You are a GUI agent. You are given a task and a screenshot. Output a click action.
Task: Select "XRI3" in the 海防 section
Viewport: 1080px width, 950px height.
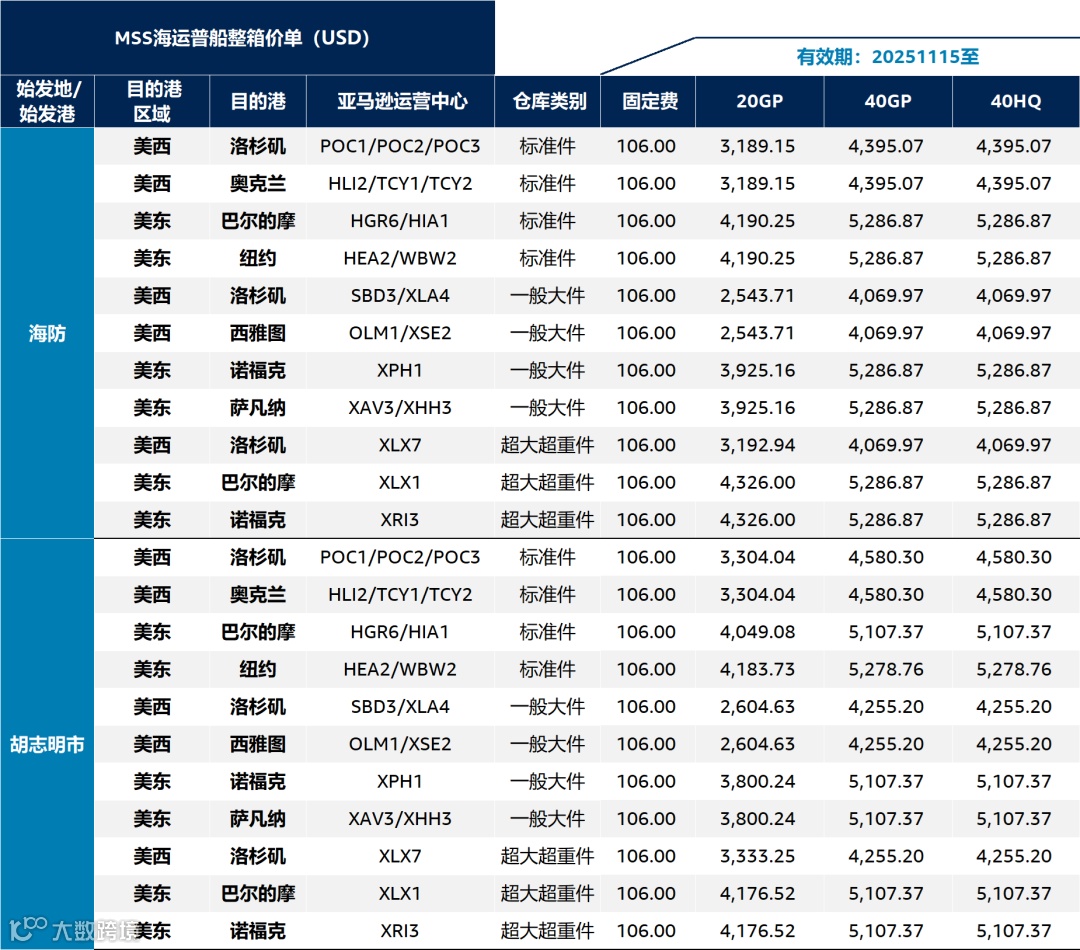click(399, 519)
